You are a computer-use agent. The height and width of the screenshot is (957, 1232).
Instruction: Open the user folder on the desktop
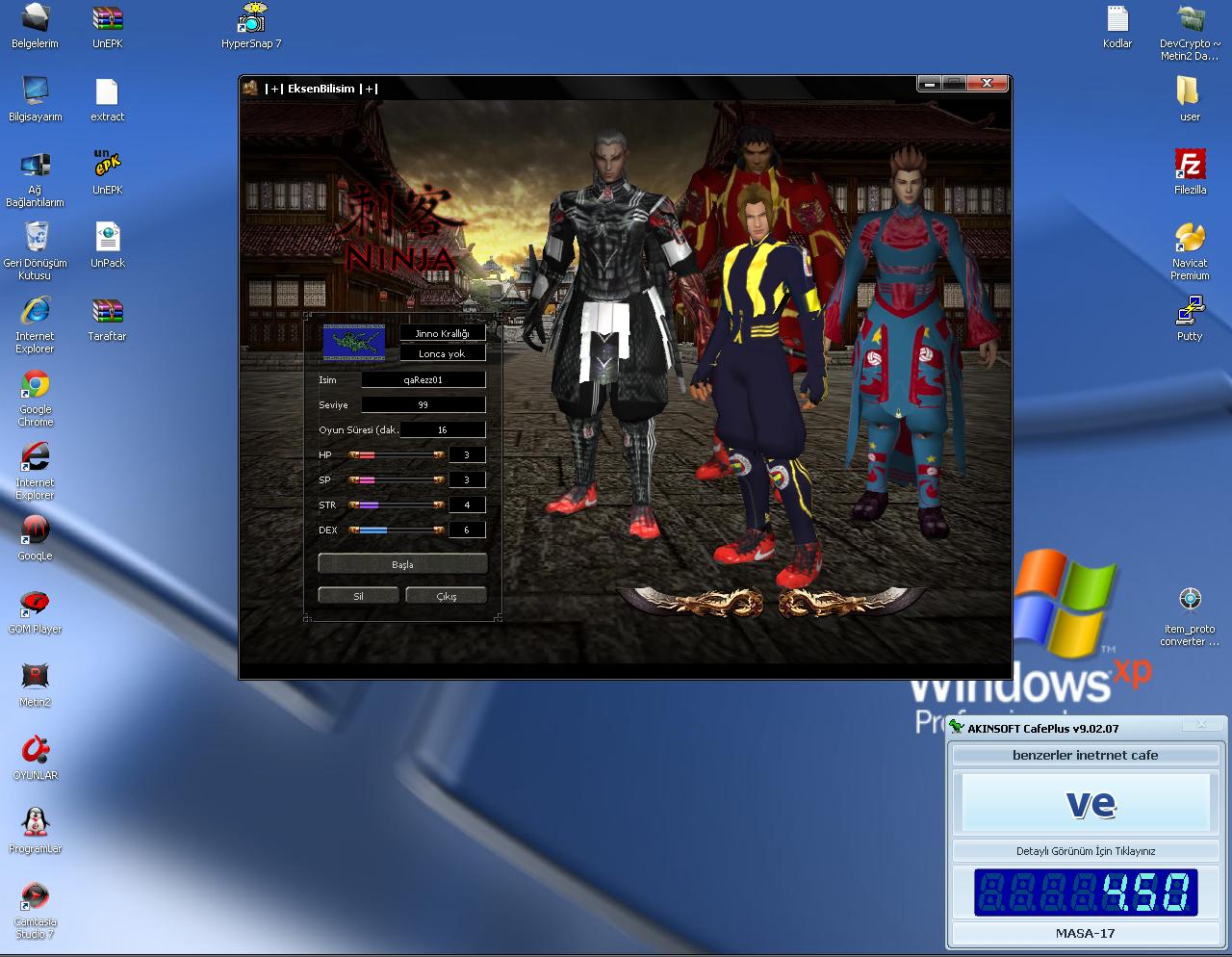pyautogui.click(x=1190, y=99)
